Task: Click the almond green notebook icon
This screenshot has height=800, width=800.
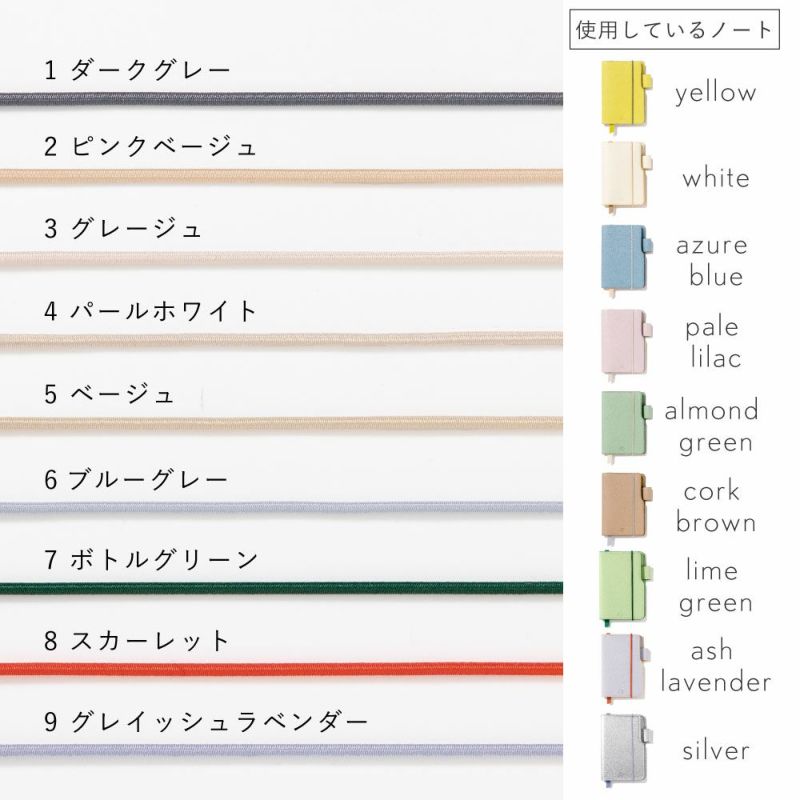Action: pyautogui.click(x=622, y=423)
